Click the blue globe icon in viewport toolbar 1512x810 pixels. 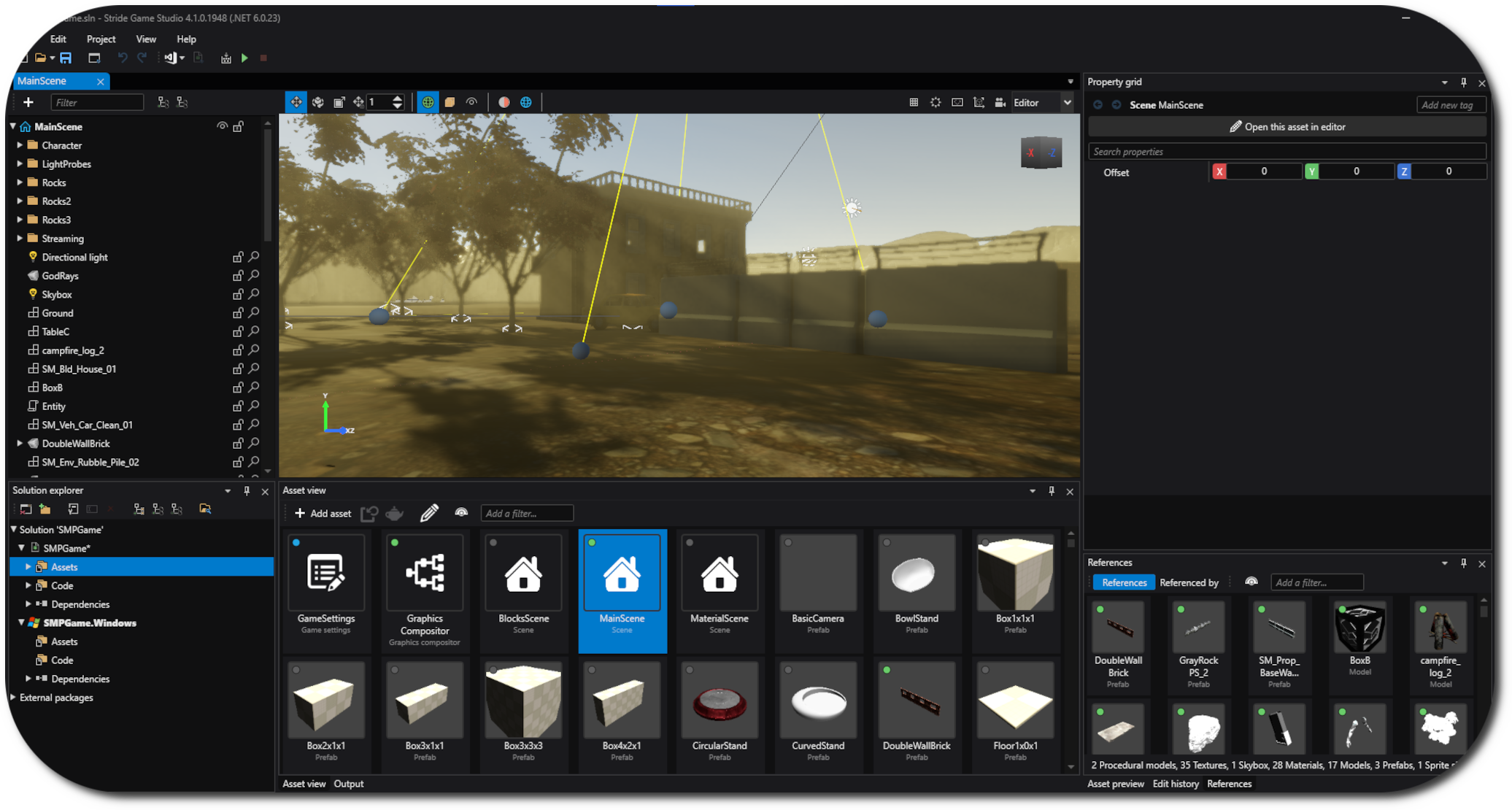pos(526,102)
